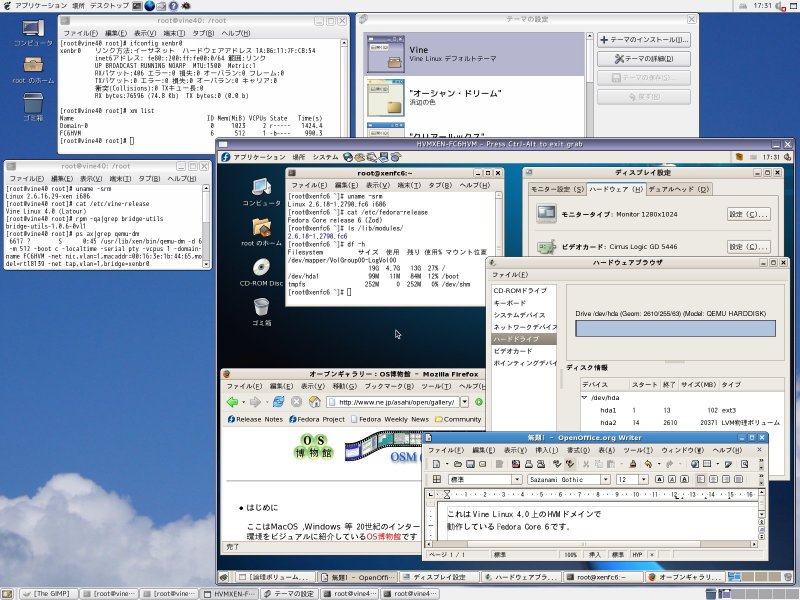This screenshot has height=600, width=800.
Task: Click Theme Details button in theme settings
Action: point(644,59)
